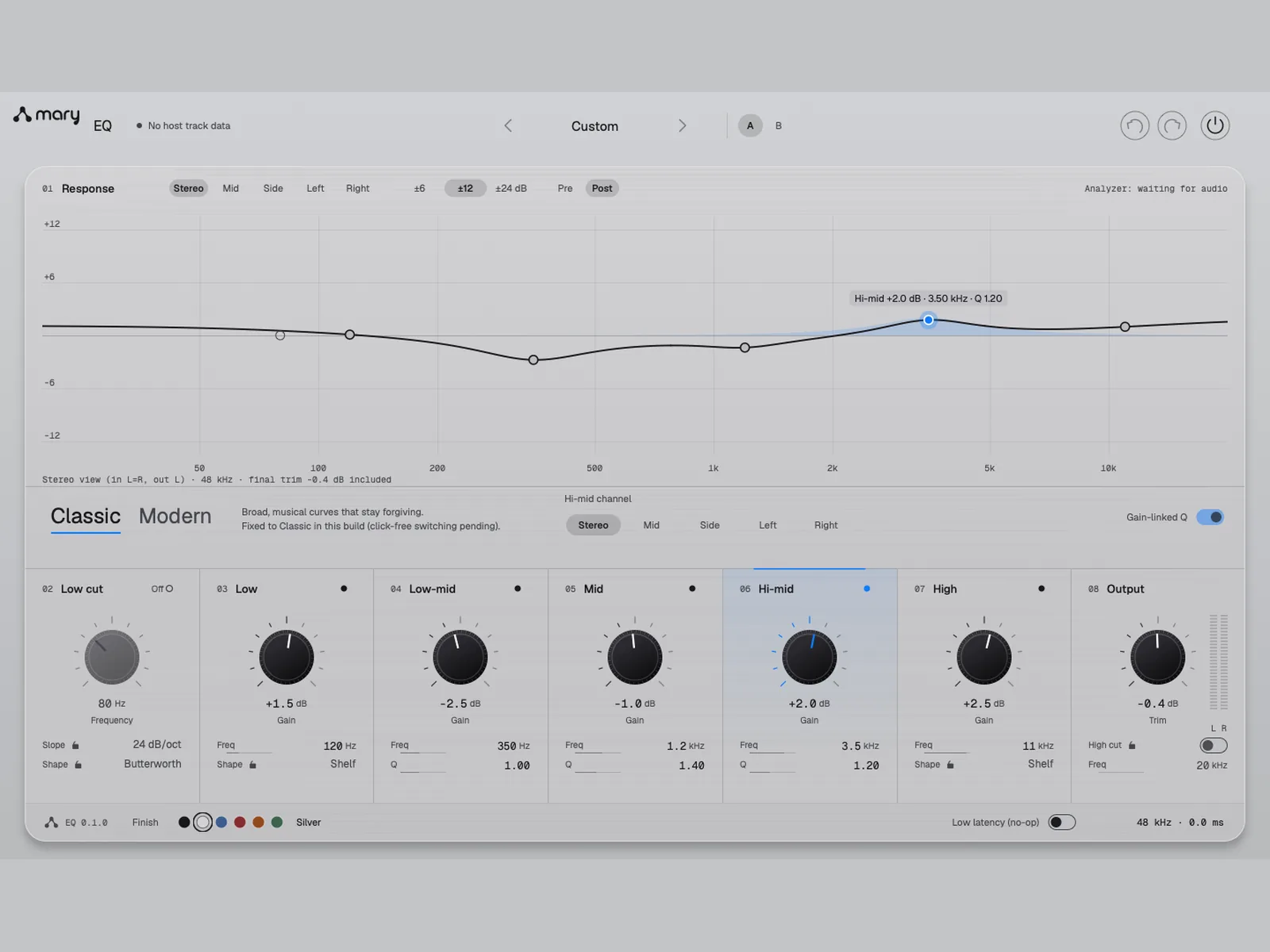Set response range to ±24 dB
The image size is (1270, 952).
pos(511,189)
